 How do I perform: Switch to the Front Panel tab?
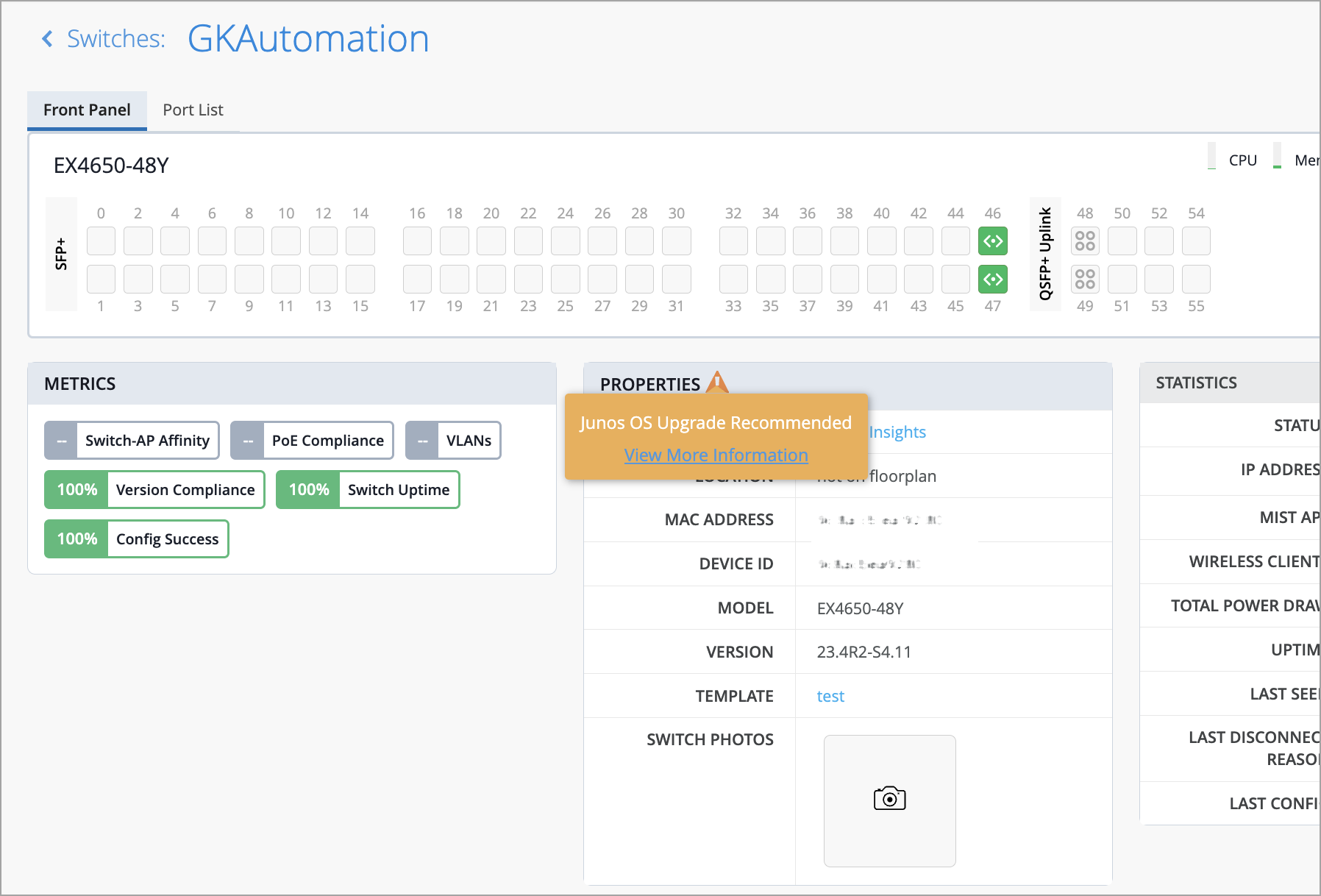[x=87, y=110]
